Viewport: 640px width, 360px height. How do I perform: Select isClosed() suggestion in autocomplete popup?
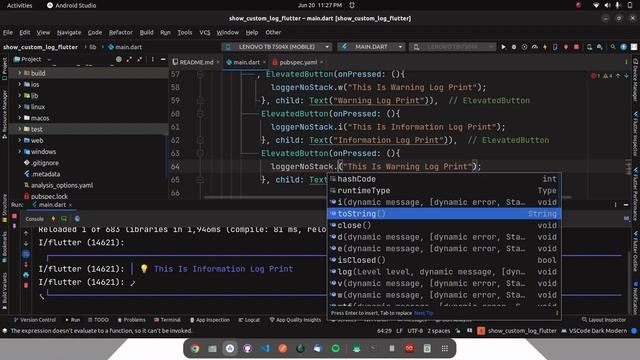[444, 260]
